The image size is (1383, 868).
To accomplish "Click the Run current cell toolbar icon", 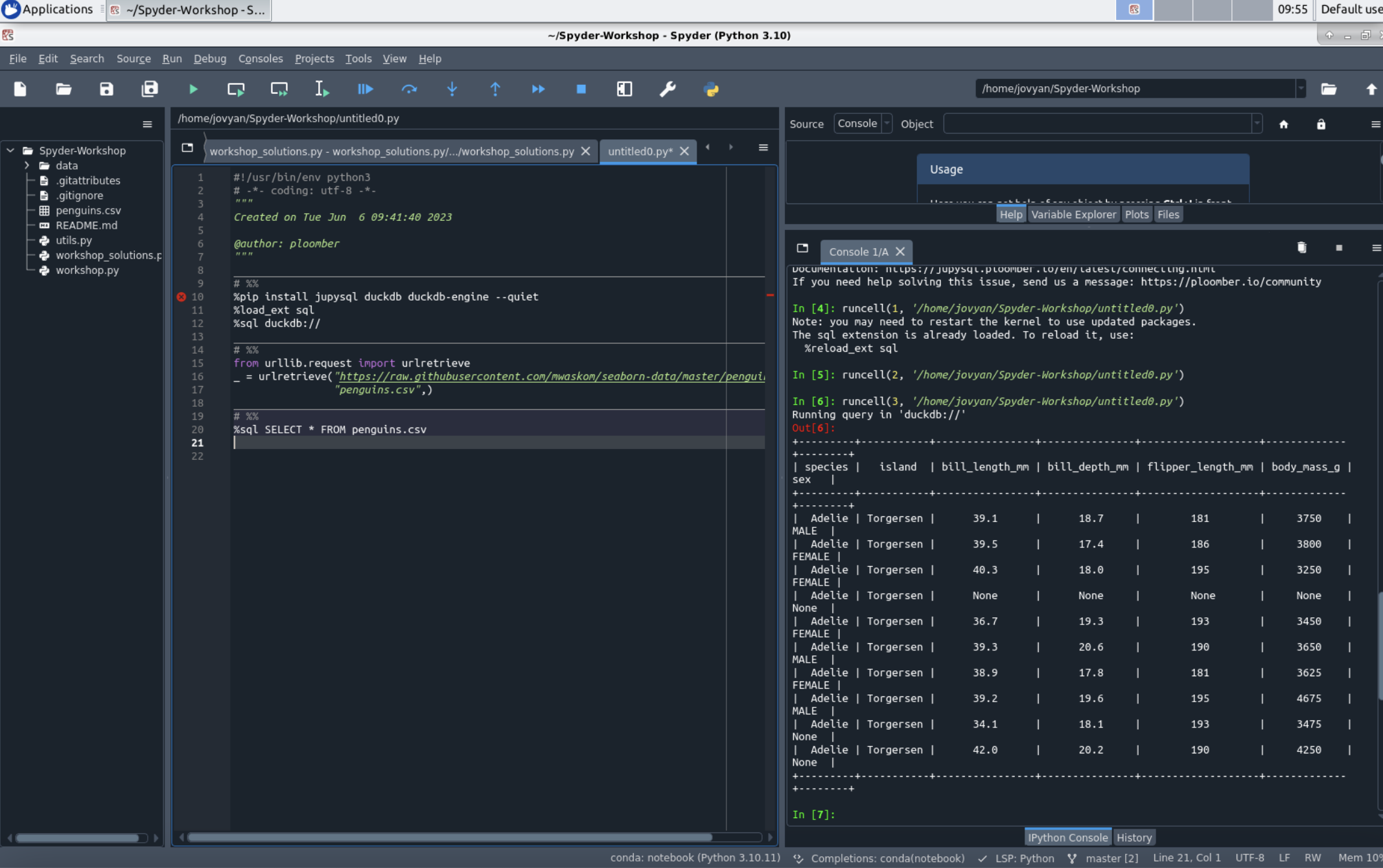I will 236,89.
